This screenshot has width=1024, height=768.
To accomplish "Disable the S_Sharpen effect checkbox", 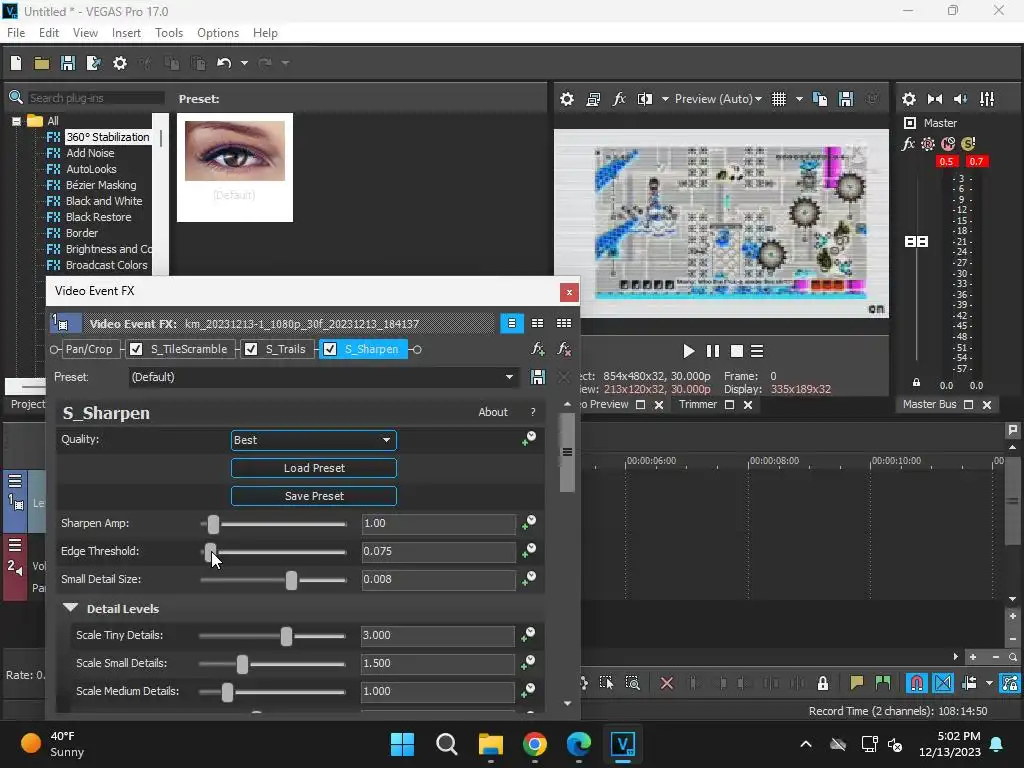I will point(330,349).
